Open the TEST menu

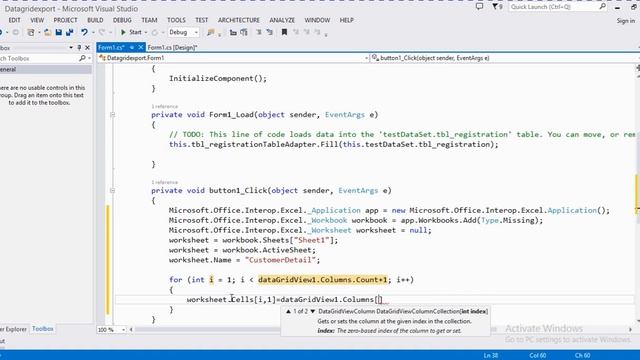click(202, 20)
